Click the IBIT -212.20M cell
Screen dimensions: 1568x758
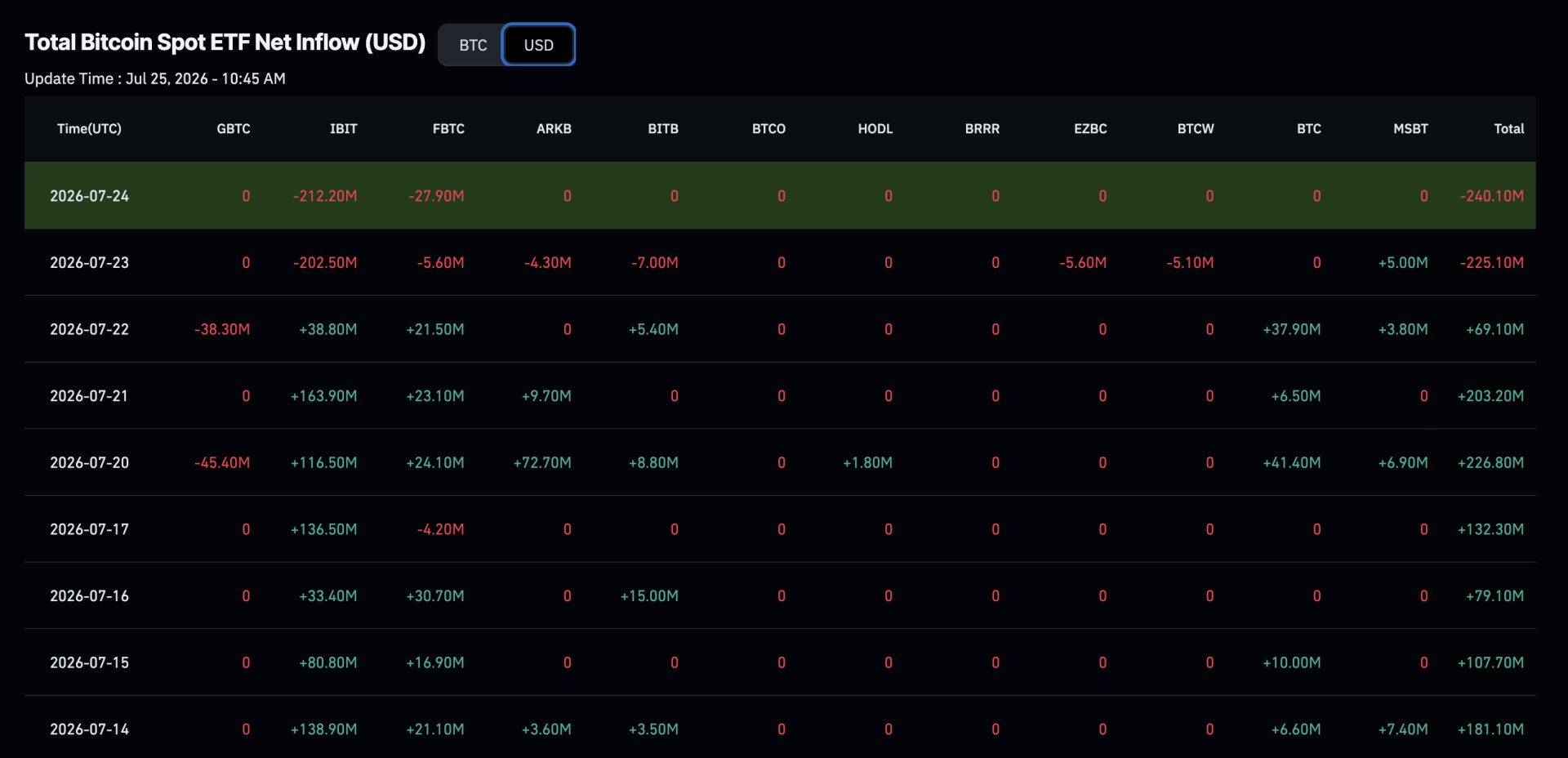pyautogui.click(x=325, y=196)
